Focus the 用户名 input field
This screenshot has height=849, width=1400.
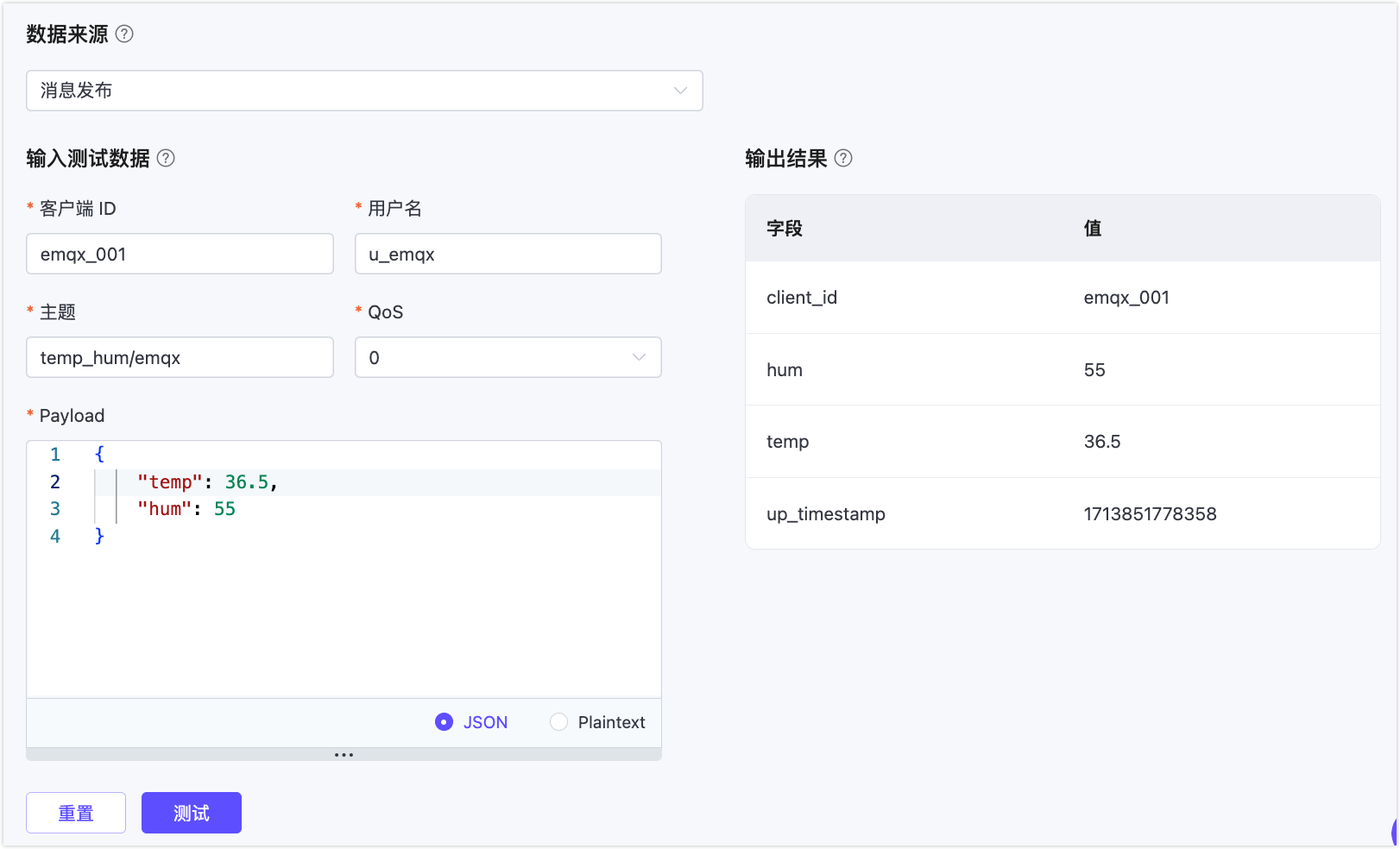pos(508,254)
